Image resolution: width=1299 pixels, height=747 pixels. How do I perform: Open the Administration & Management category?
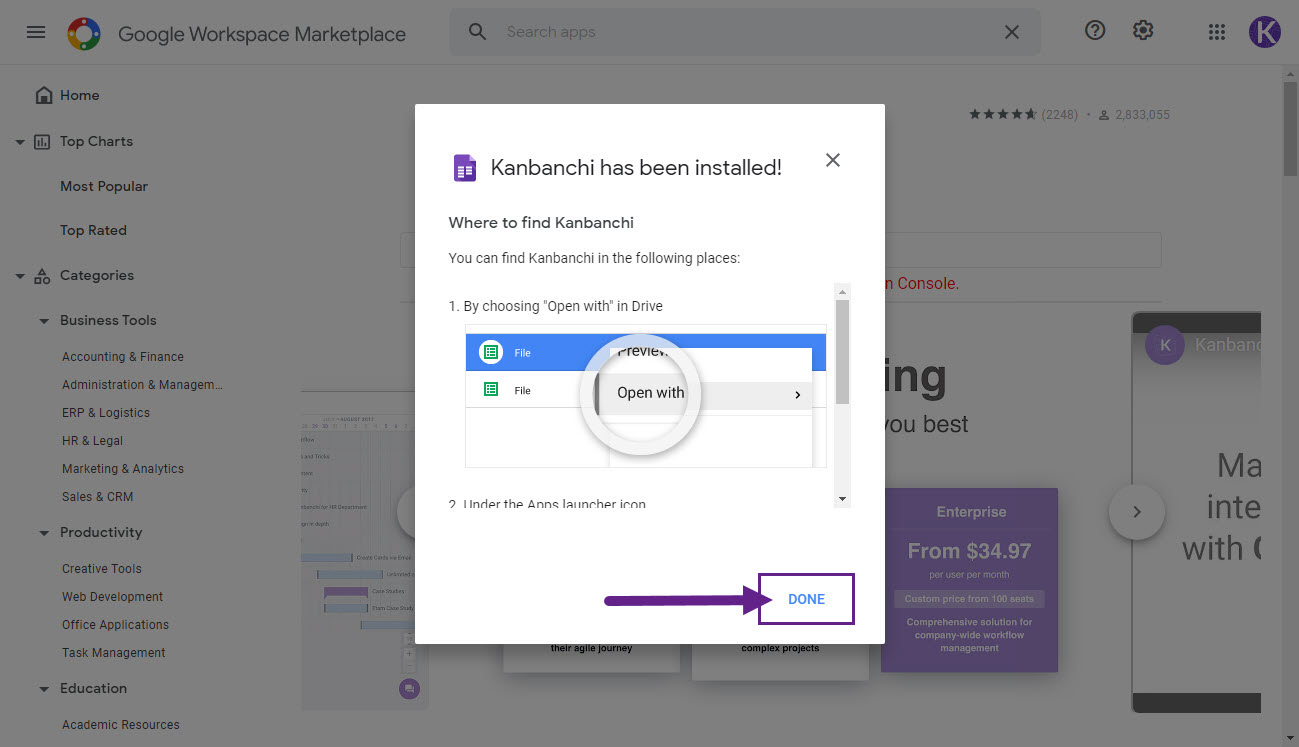pyautogui.click(x=142, y=385)
